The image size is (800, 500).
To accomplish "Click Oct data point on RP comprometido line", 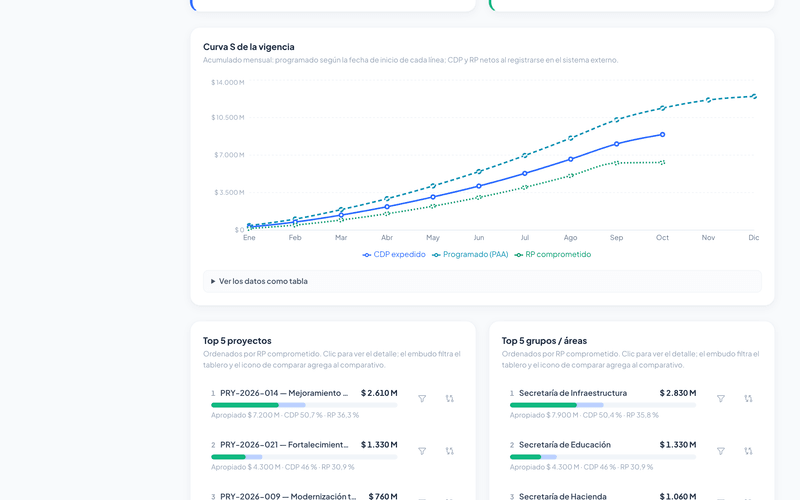I will pyautogui.click(x=662, y=163).
